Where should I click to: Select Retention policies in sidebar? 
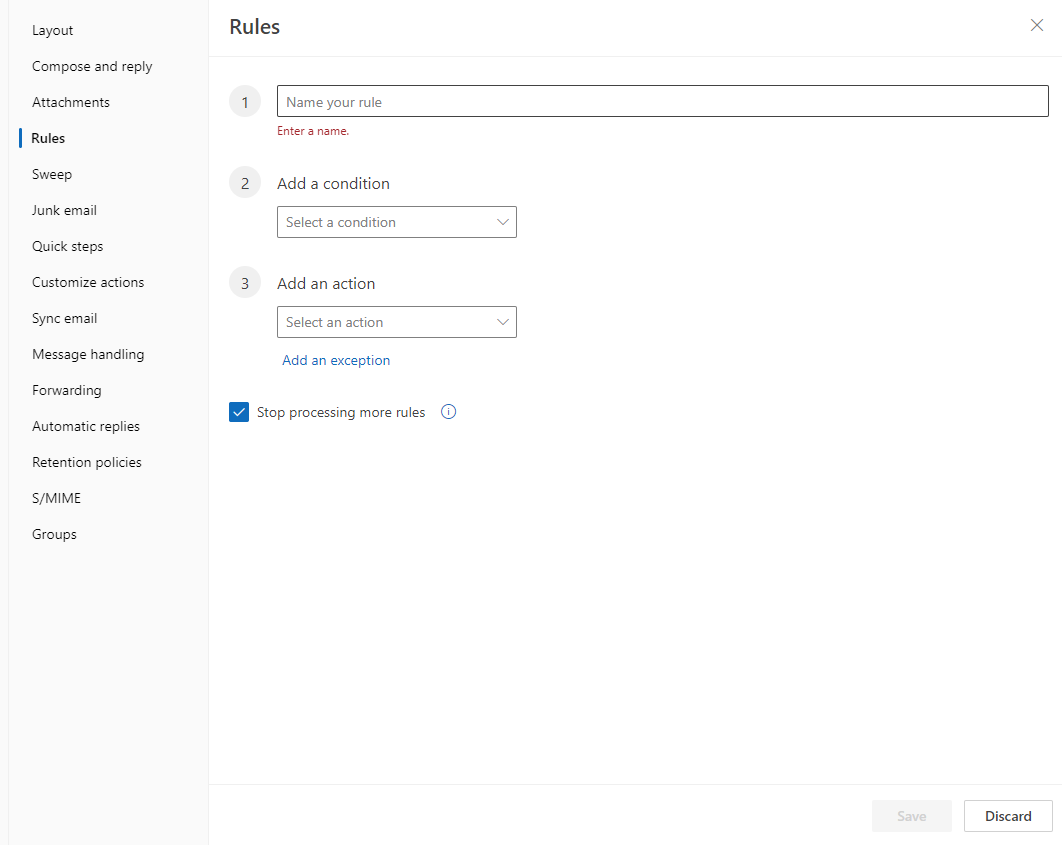click(x=87, y=462)
